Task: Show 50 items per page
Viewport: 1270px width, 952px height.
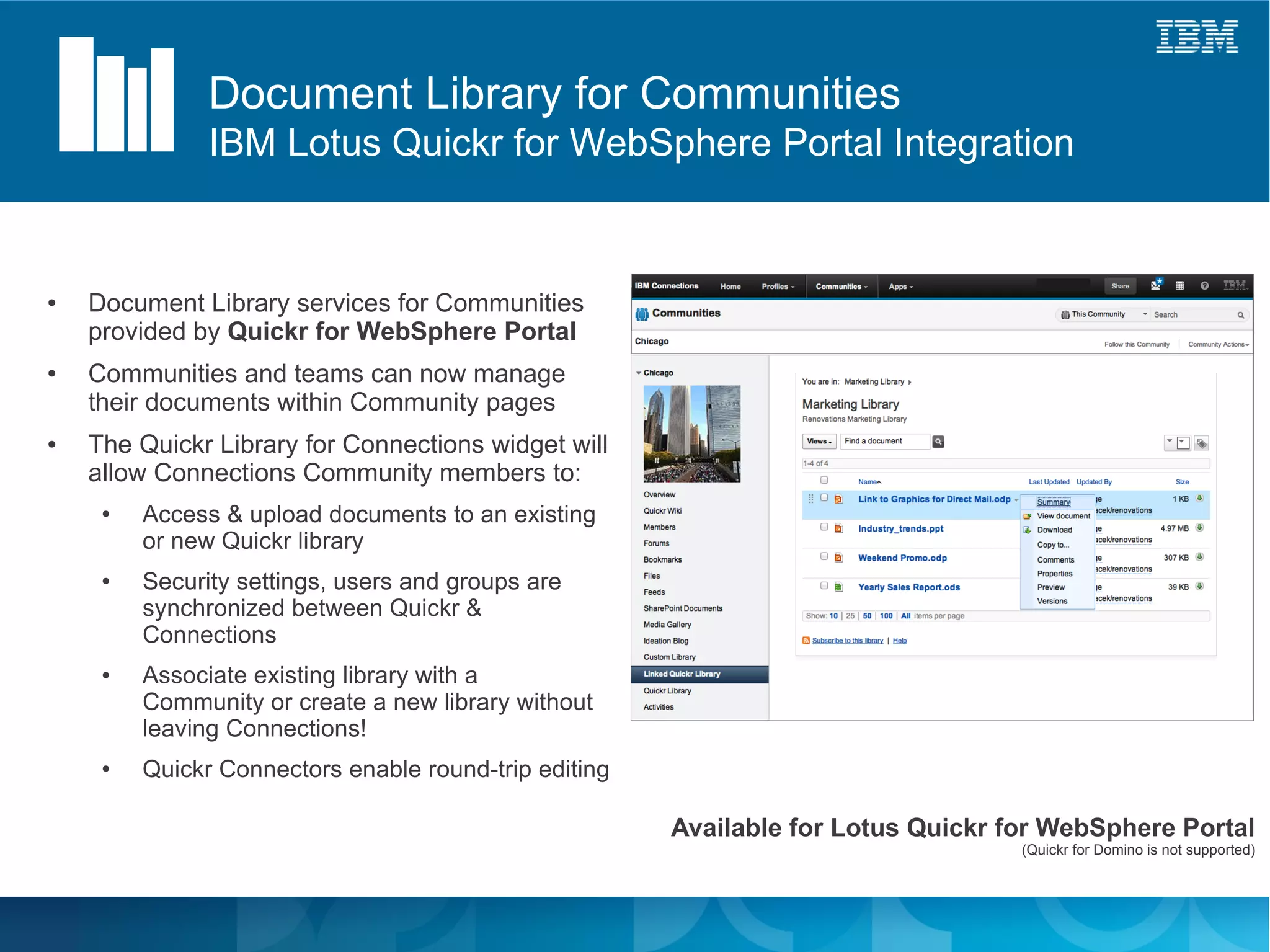Action: tap(867, 616)
